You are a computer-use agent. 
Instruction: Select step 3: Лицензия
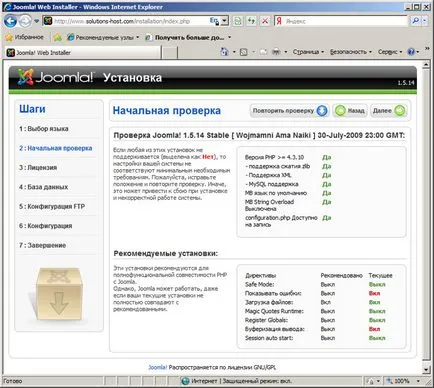(38, 167)
